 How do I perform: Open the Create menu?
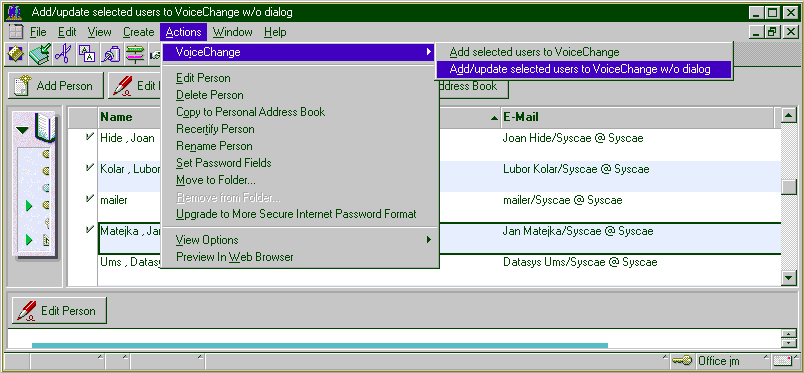tap(138, 32)
